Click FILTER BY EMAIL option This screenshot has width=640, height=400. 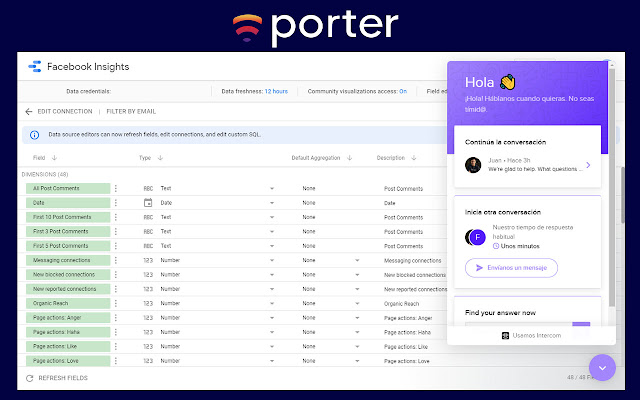[x=131, y=111]
